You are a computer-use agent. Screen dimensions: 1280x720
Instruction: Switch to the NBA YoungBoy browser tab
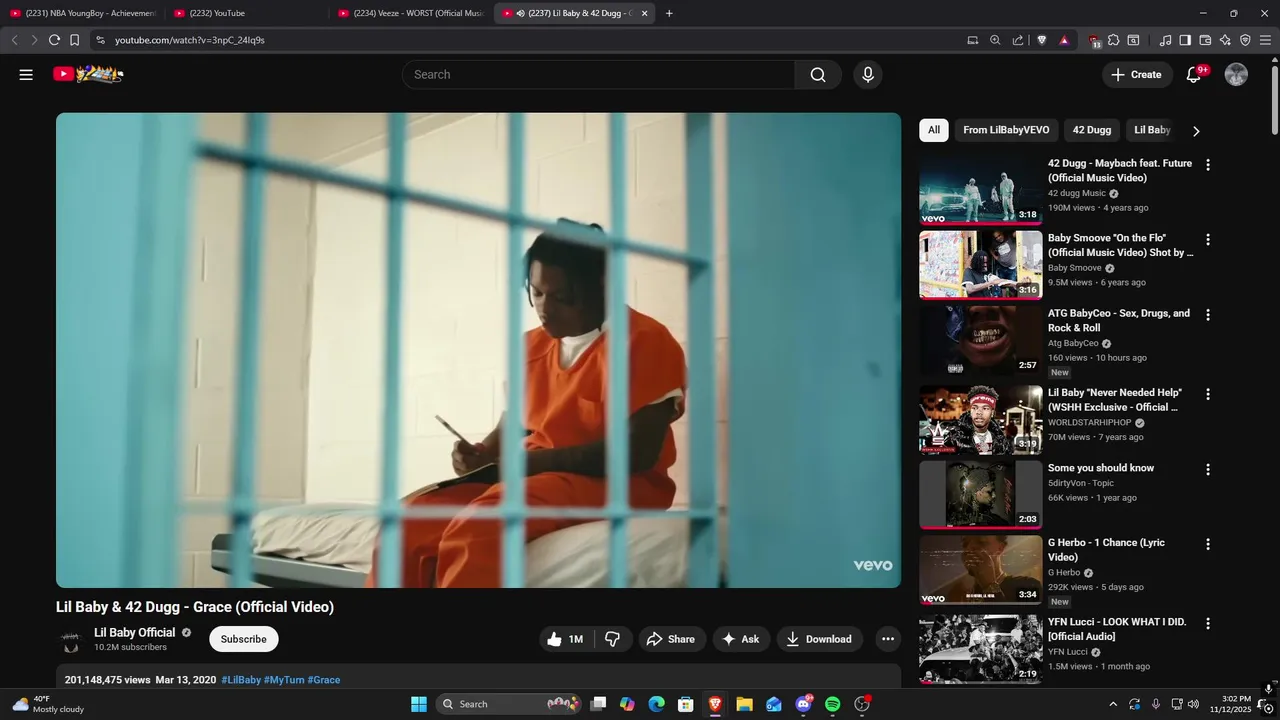(83, 13)
